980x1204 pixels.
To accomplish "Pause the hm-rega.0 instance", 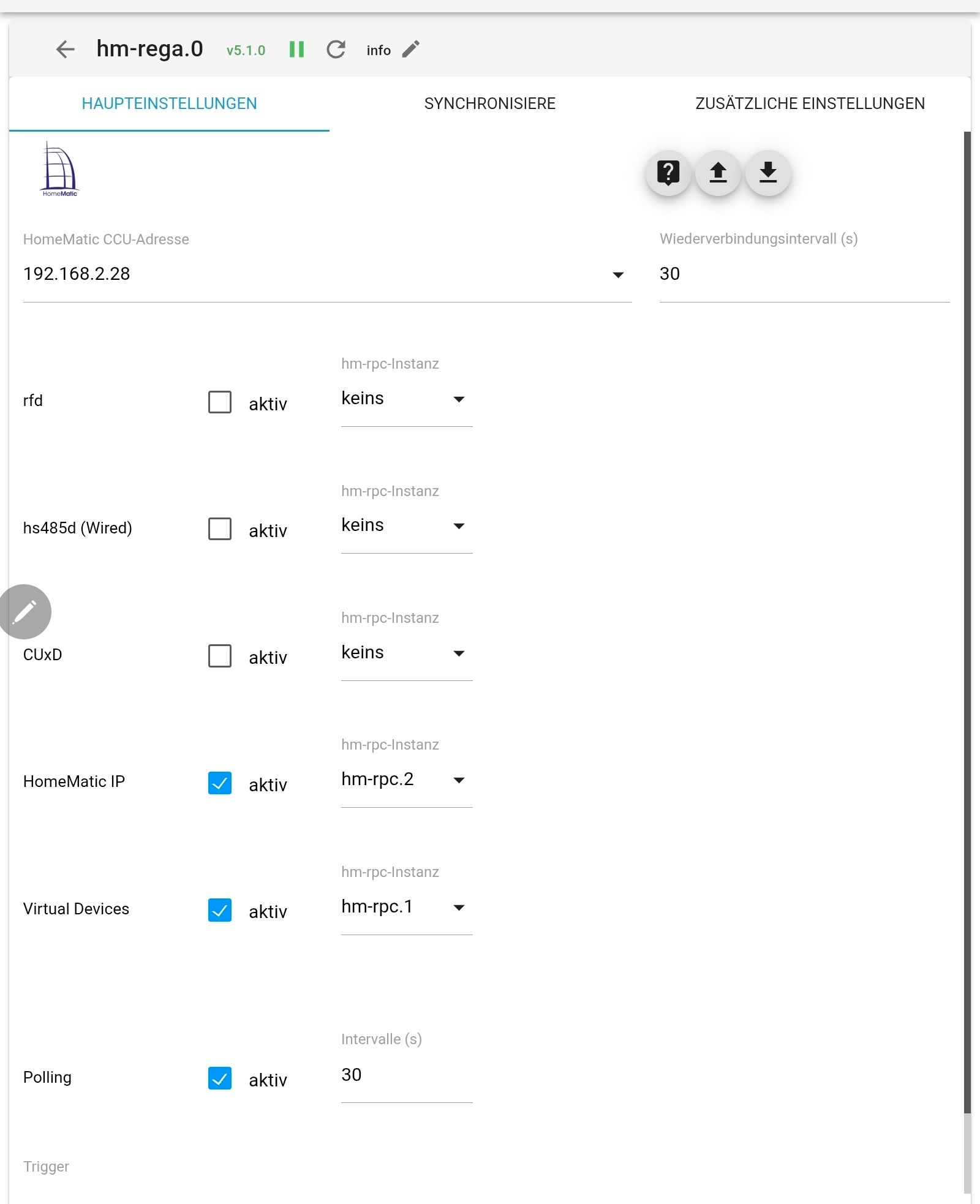I will [x=296, y=50].
